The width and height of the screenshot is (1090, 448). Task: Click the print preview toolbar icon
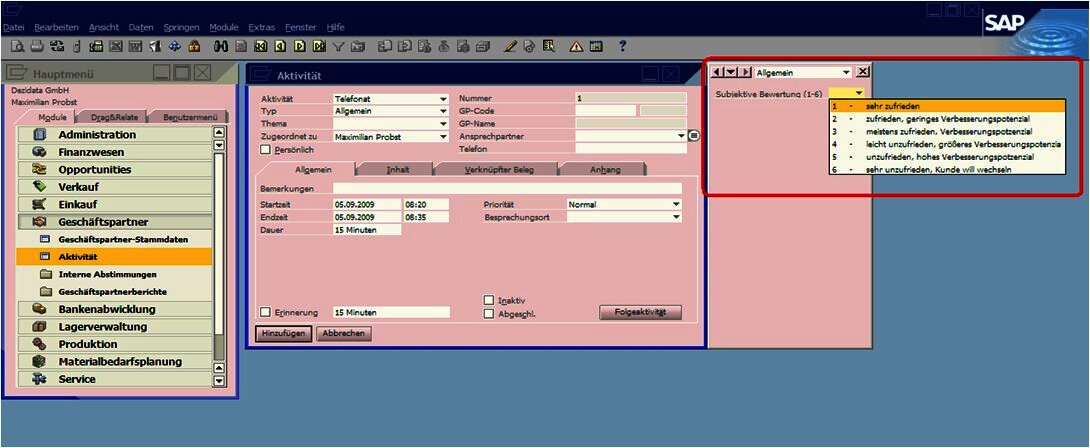pos(17,46)
